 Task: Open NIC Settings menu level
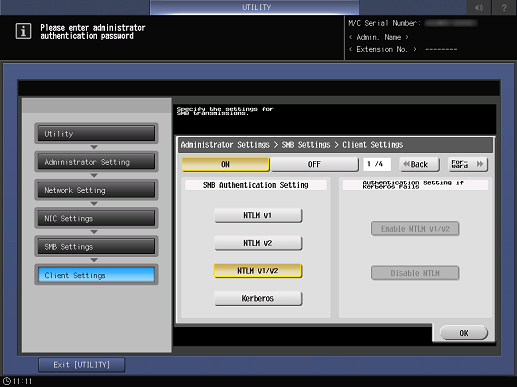point(96,218)
